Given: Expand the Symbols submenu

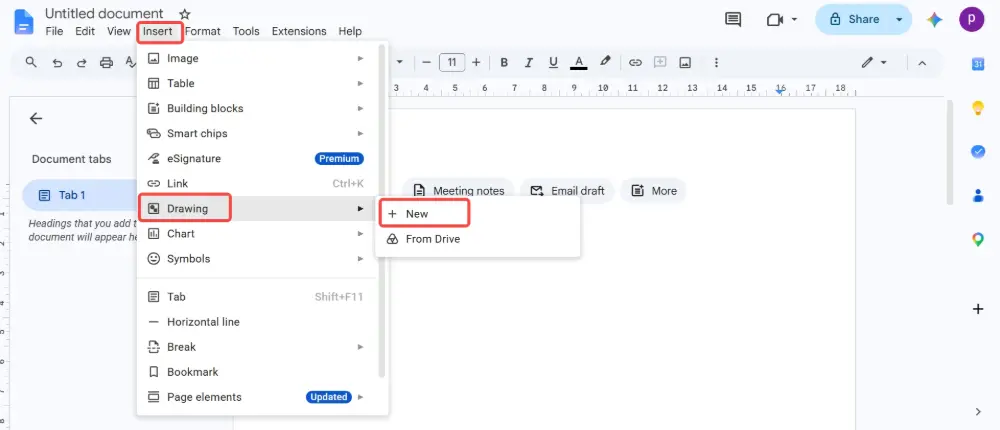Looking at the screenshot, I should tap(256, 258).
